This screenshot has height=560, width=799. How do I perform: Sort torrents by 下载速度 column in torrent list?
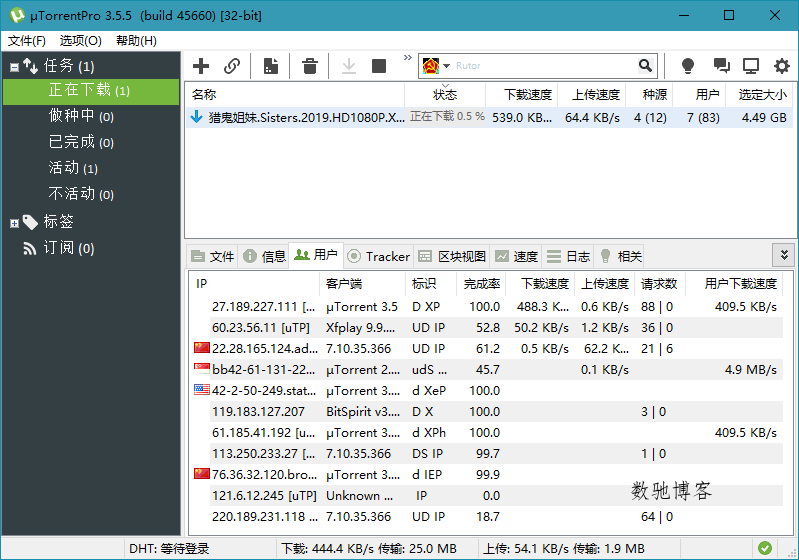522,95
